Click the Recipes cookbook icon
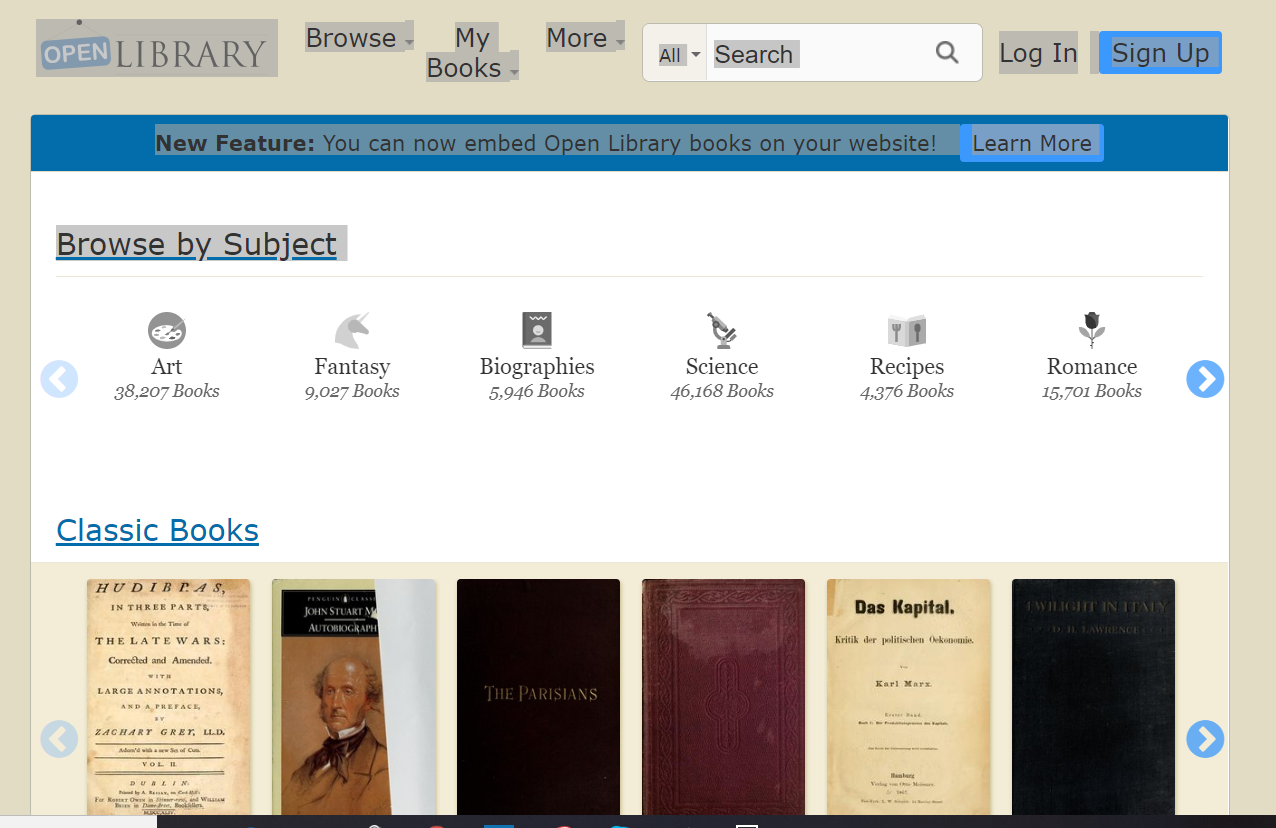The width and height of the screenshot is (1276, 828). [907, 330]
